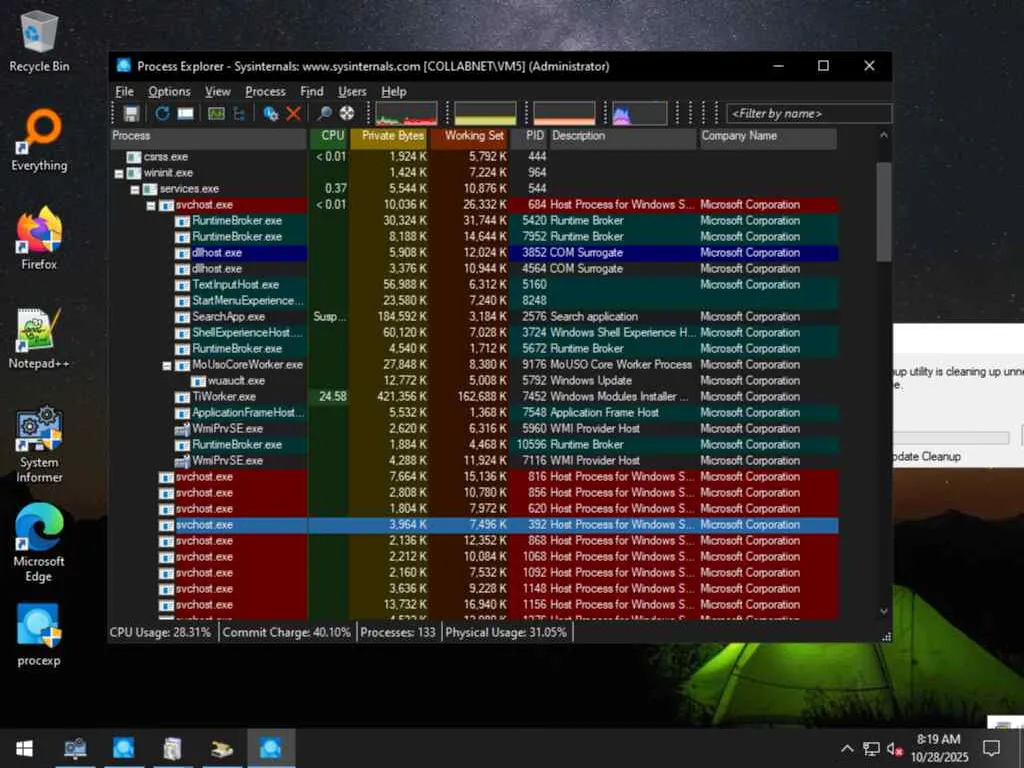Click the Refresh Now toolbar icon
1024x768 pixels.
(162, 114)
